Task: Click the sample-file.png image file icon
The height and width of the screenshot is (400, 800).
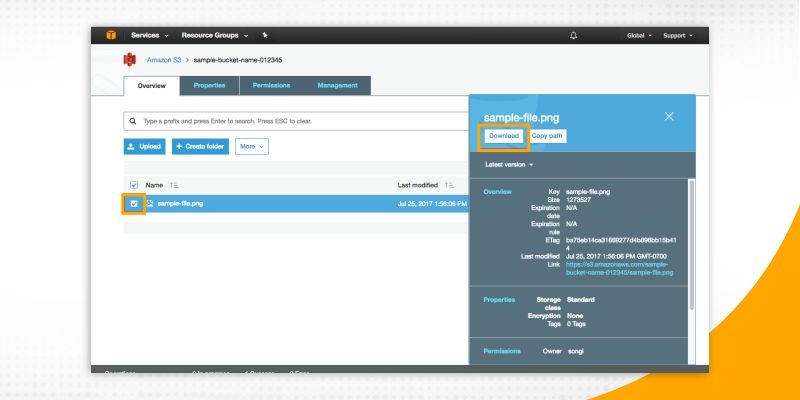Action: tap(150, 203)
